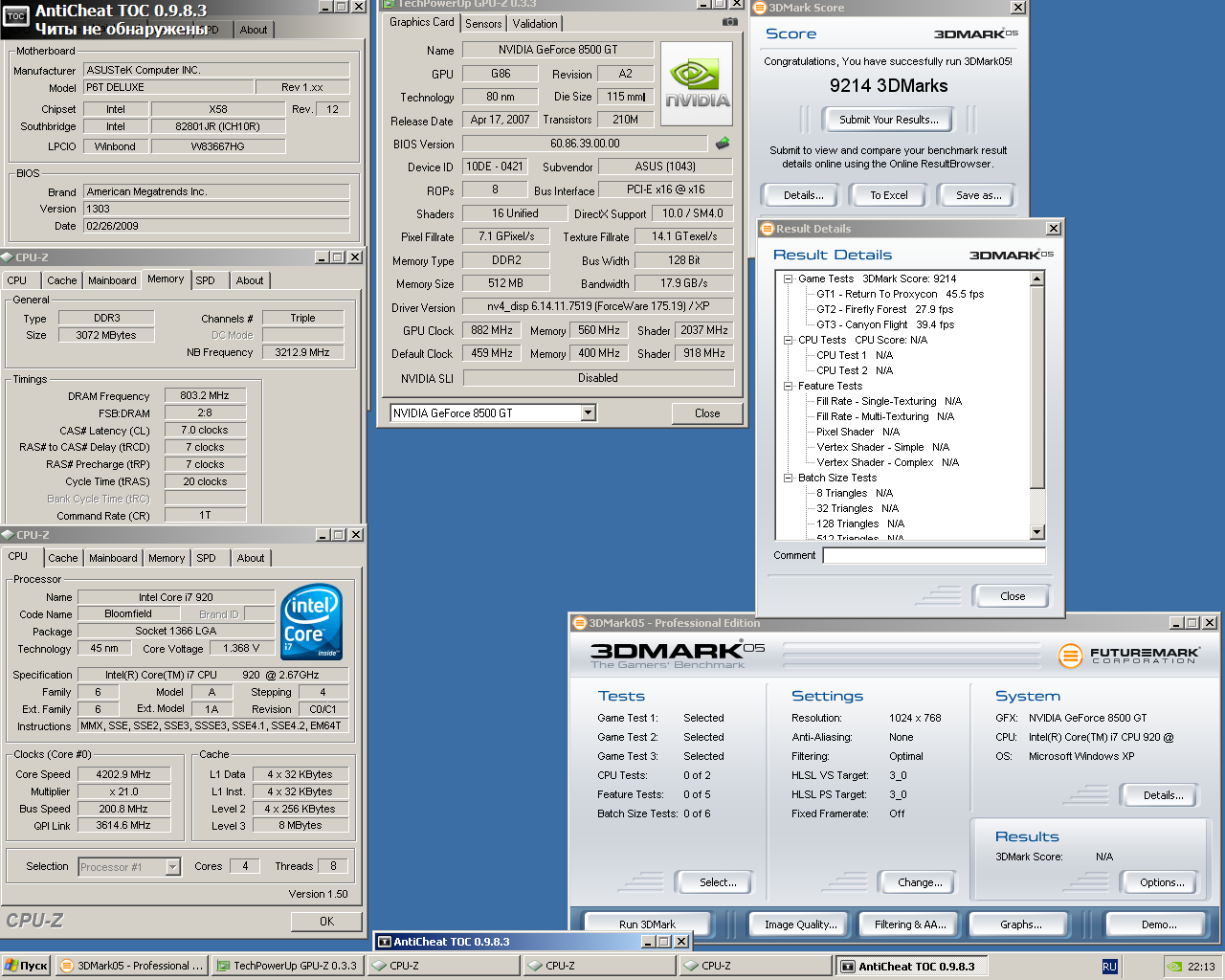Click the Options button in 3DMark05 Results

point(1161,882)
